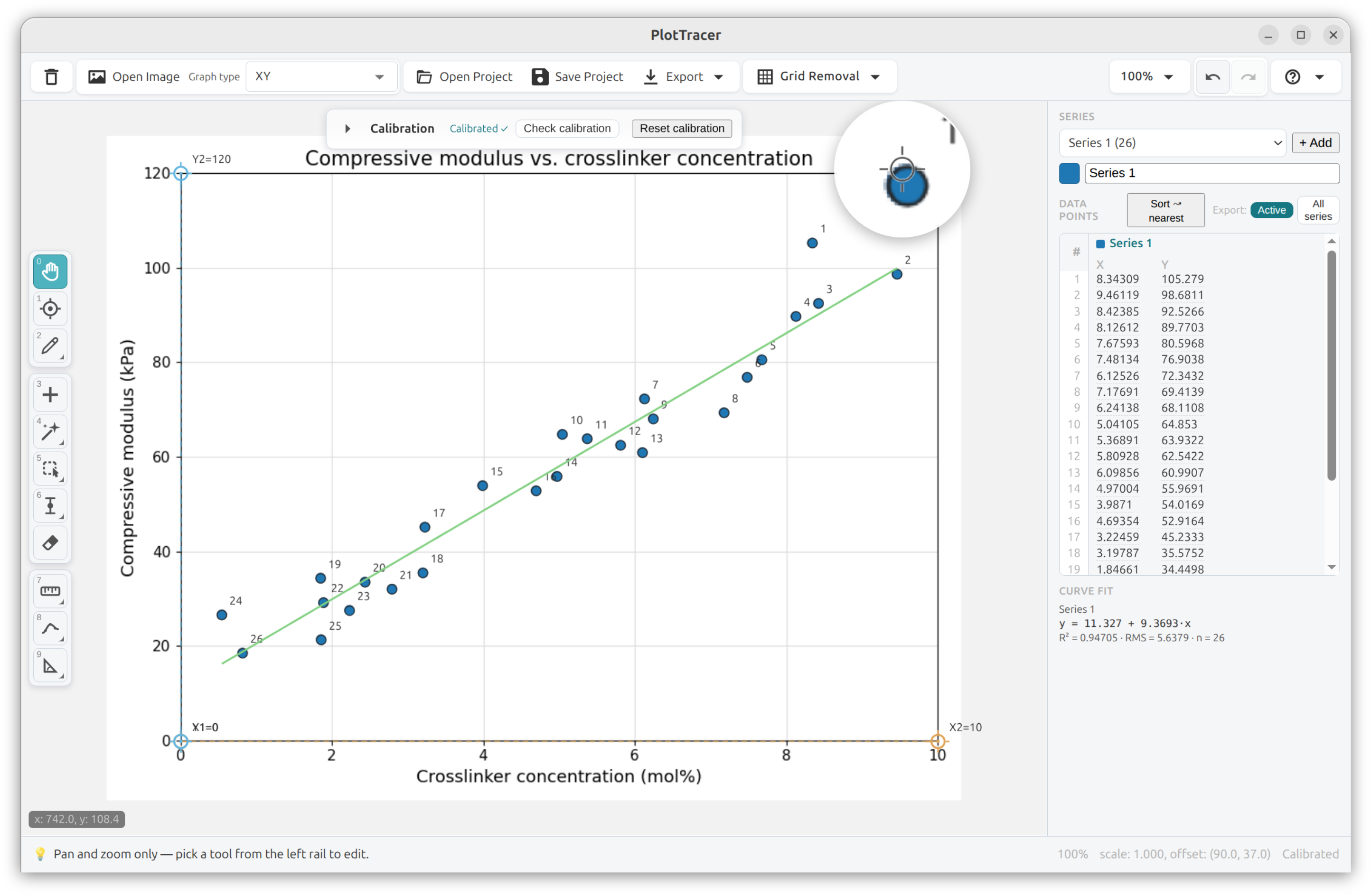Click the Open Project label

click(x=475, y=76)
